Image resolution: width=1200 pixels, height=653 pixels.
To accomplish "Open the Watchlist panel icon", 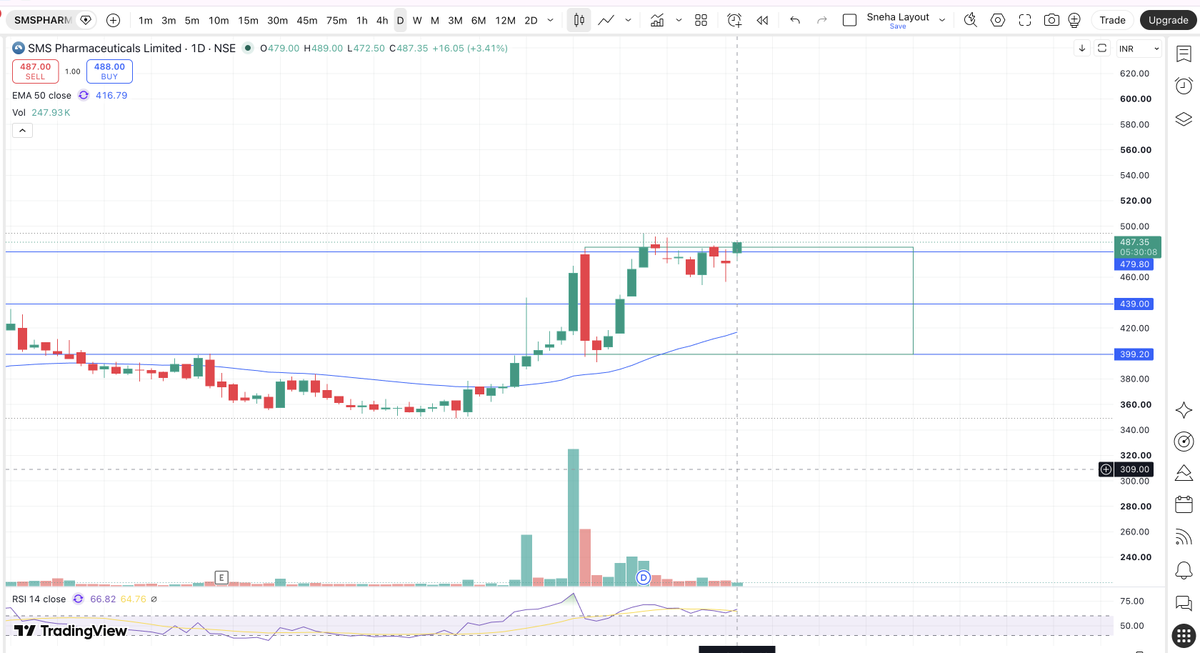I will pyautogui.click(x=1184, y=53).
